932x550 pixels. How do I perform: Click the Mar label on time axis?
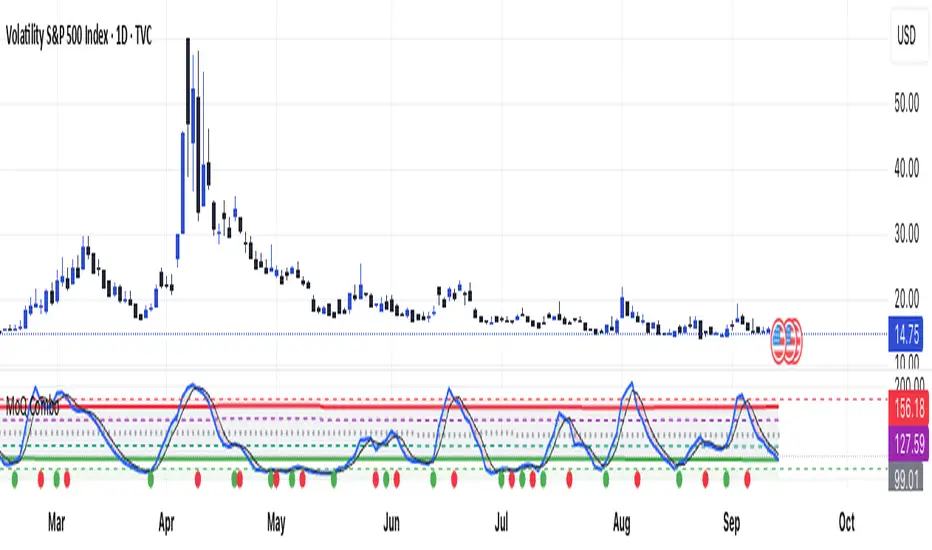pyautogui.click(x=56, y=523)
